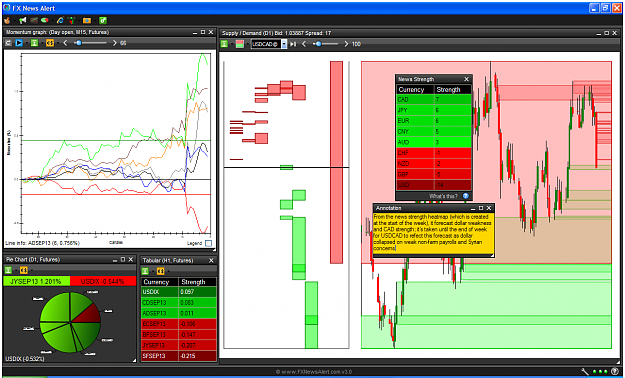625x378 pixels.
Task: Click the hand icon in main toolbar
Action: [7, 20]
